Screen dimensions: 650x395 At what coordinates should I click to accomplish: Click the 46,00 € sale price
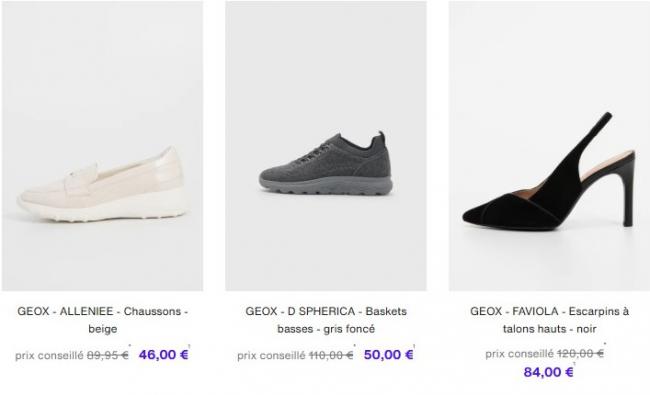pyautogui.click(x=163, y=355)
